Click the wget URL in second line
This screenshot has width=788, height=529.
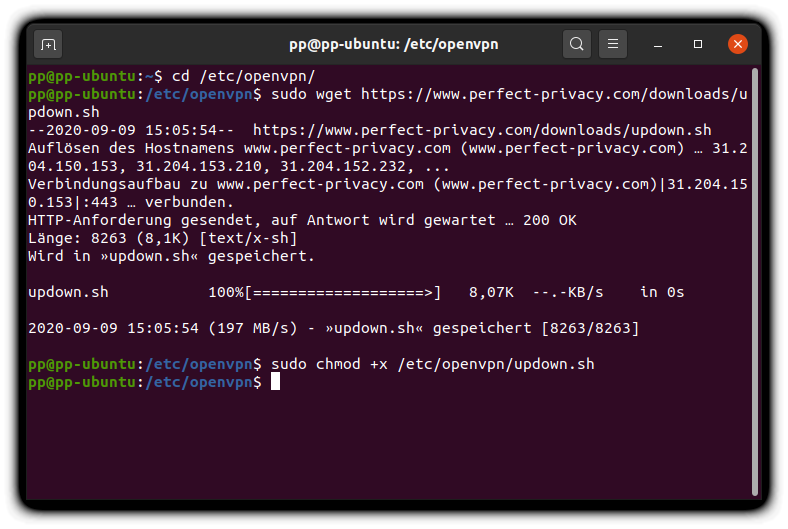point(554,94)
